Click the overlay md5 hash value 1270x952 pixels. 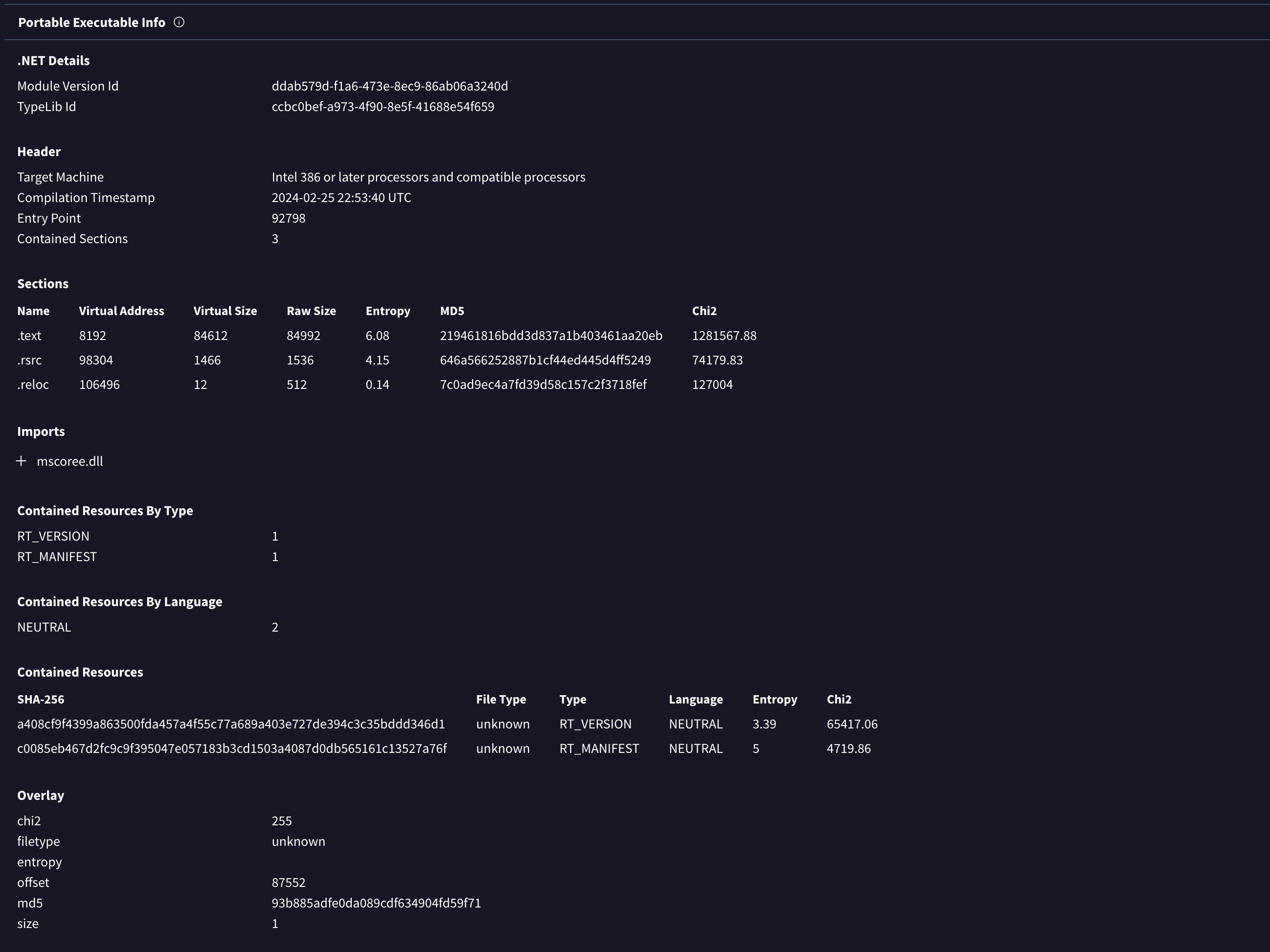tap(376, 903)
